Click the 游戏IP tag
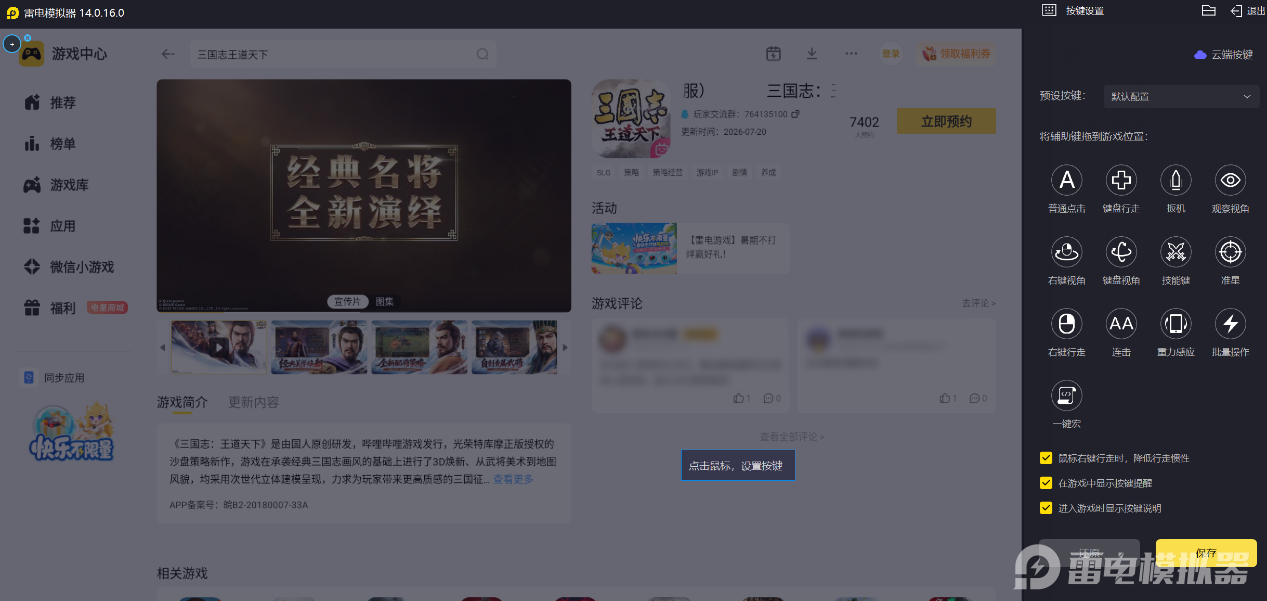Screen dimensions: 1267x601 coord(707,172)
